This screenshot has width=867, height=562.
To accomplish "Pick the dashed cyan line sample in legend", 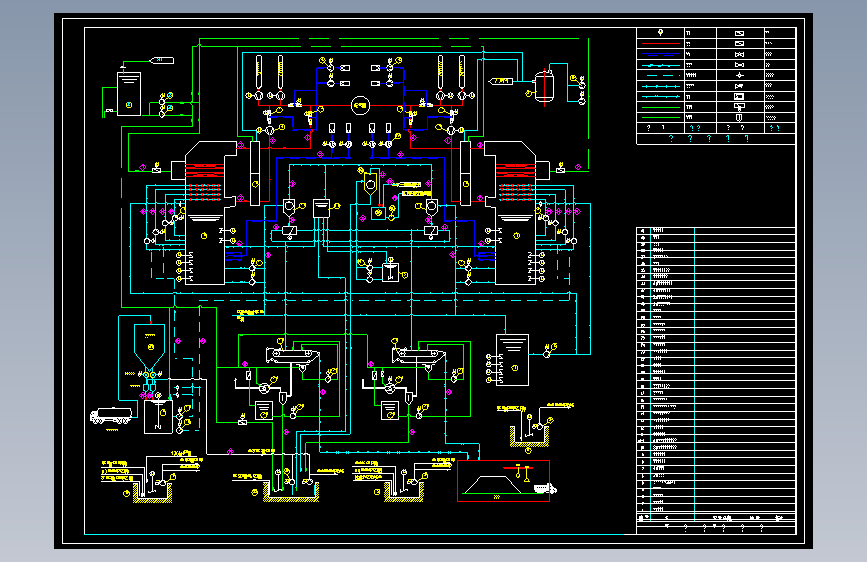I will (x=661, y=75).
